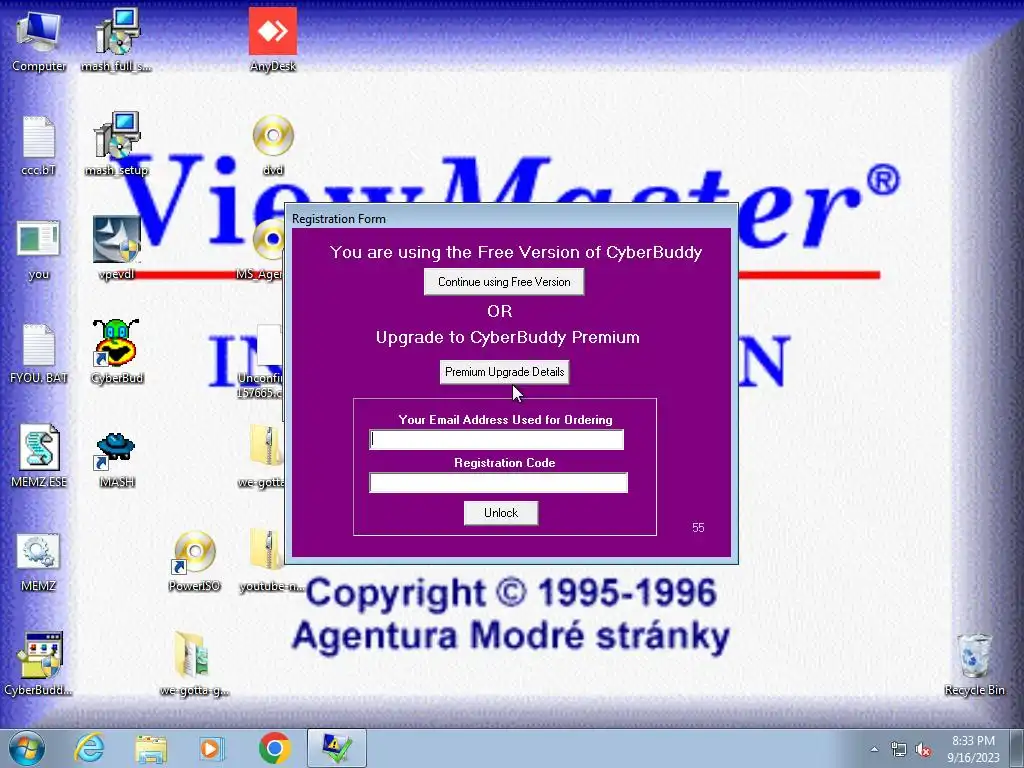
Task: Select the MEMZ.ESE script file icon
Action: point(39,456)
